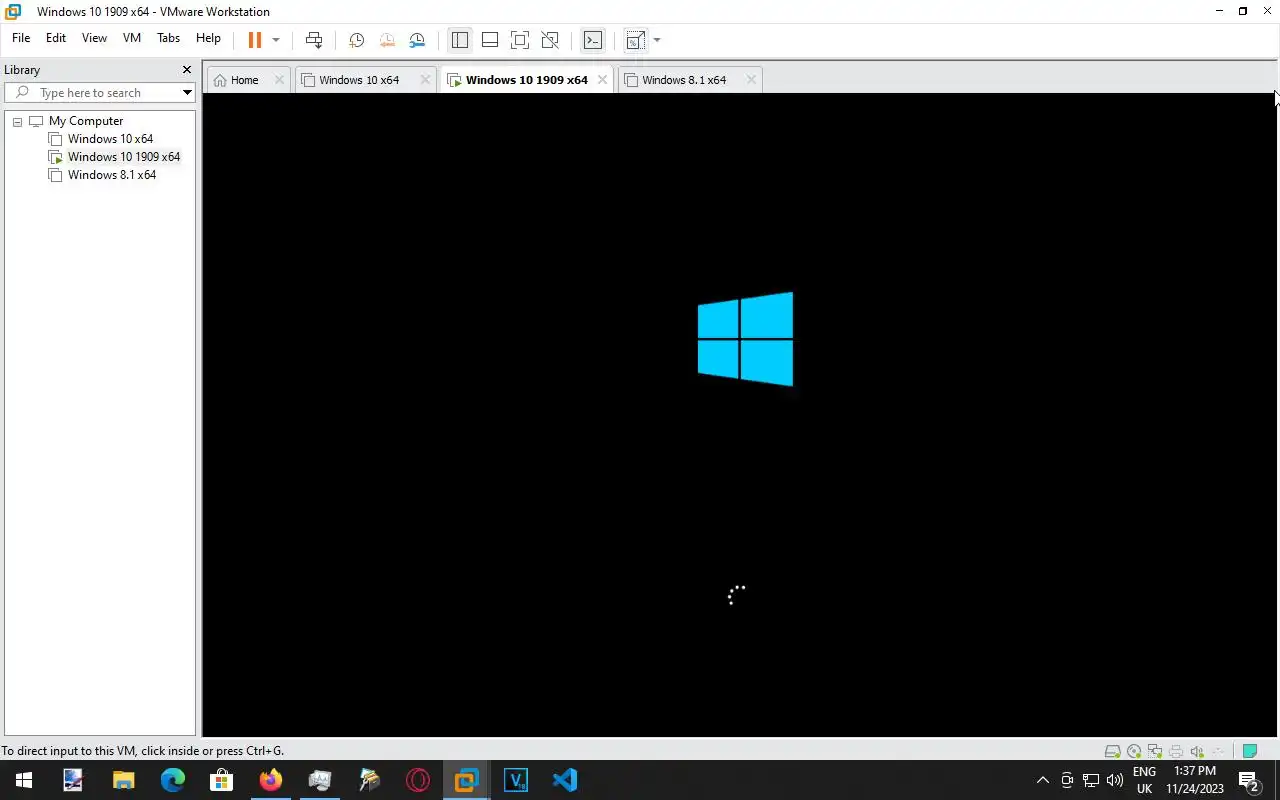
Task: Click the USB controller status icon
Action: point(1218,751)
